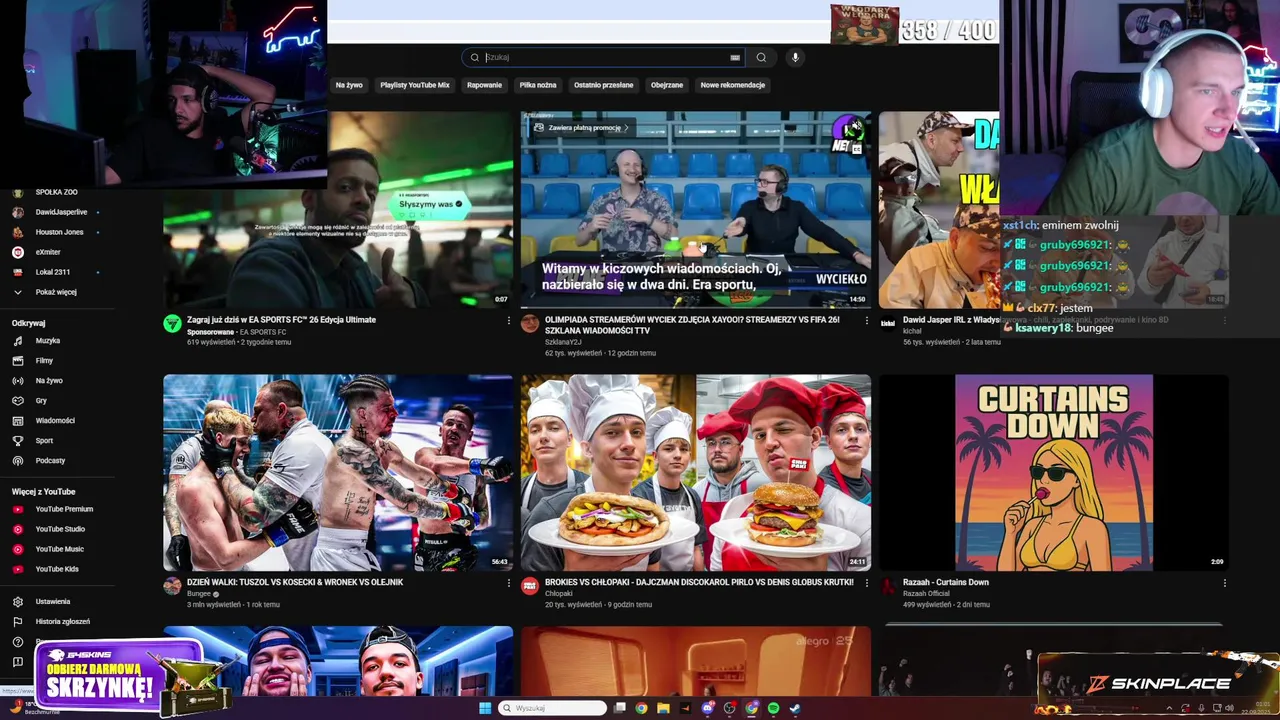
Task: Open the Sport trophy icon
Action: (x=17, y=440)
